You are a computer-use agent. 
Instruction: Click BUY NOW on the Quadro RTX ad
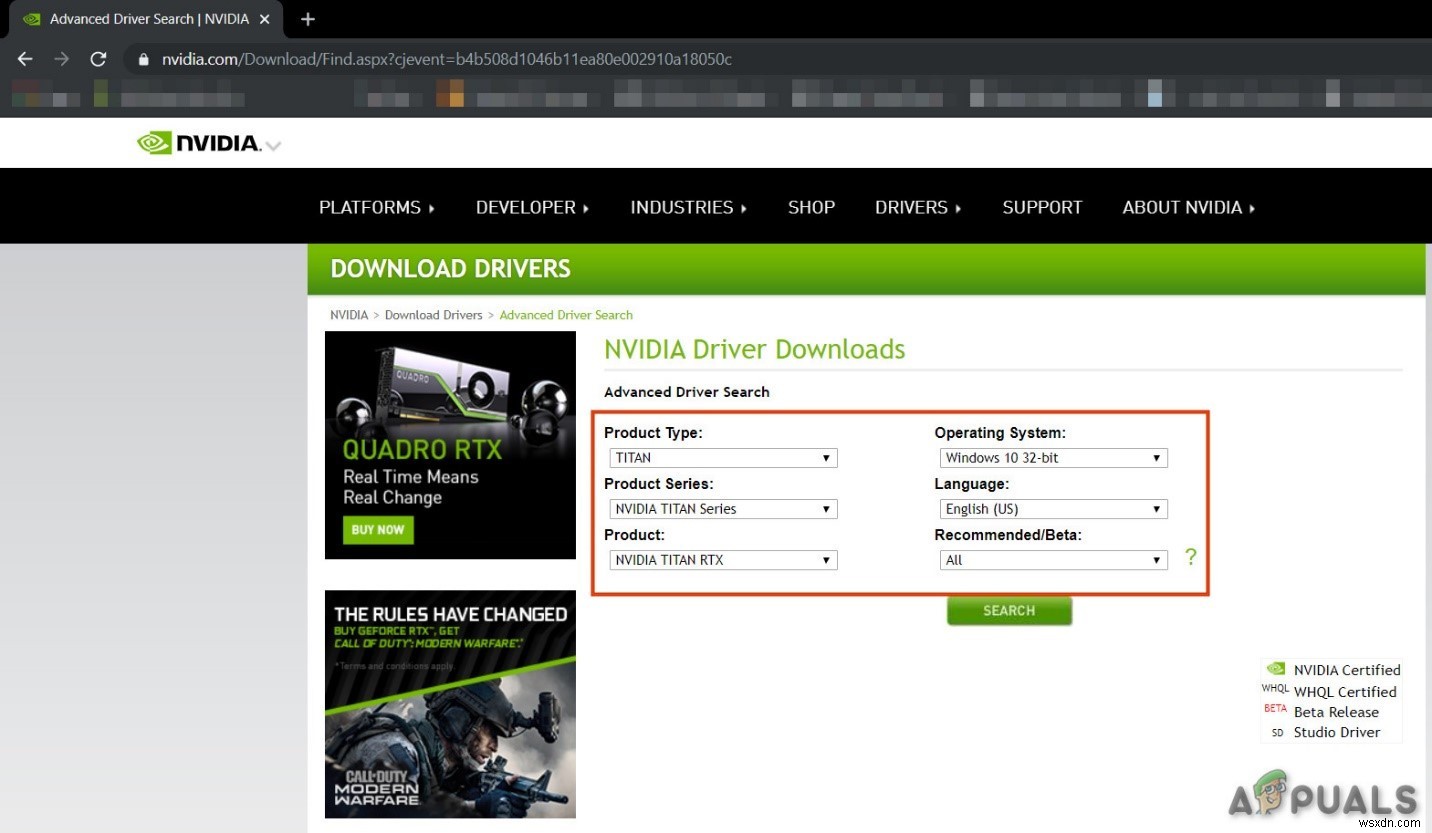tap(377, 529)
